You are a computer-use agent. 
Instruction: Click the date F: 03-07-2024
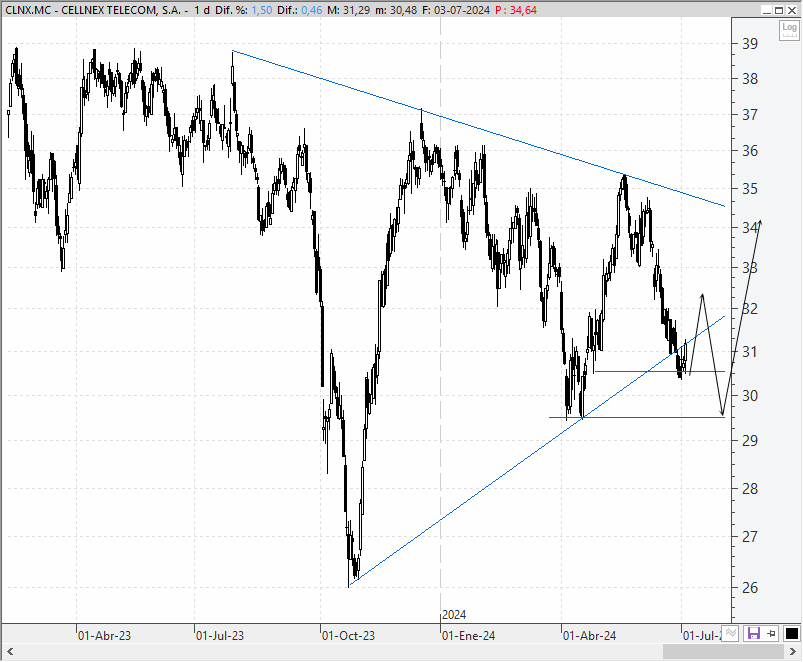click(456, 10)
